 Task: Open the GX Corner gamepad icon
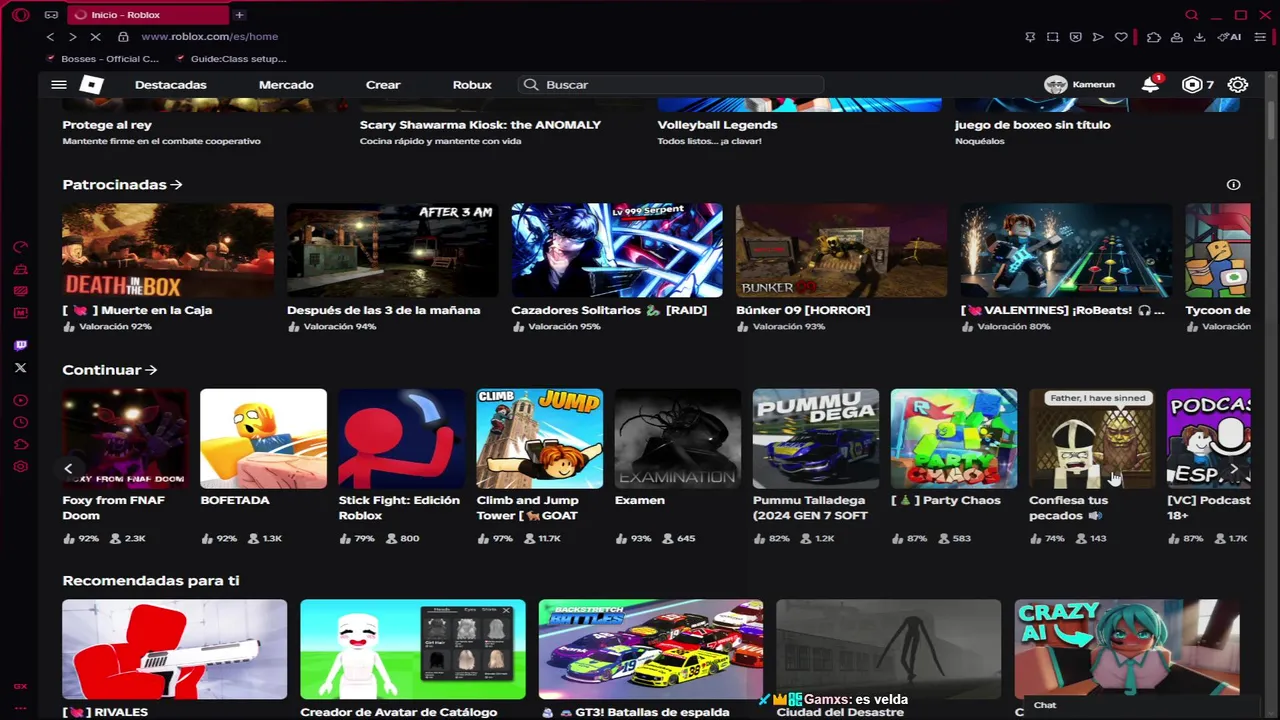pos(51,15)
